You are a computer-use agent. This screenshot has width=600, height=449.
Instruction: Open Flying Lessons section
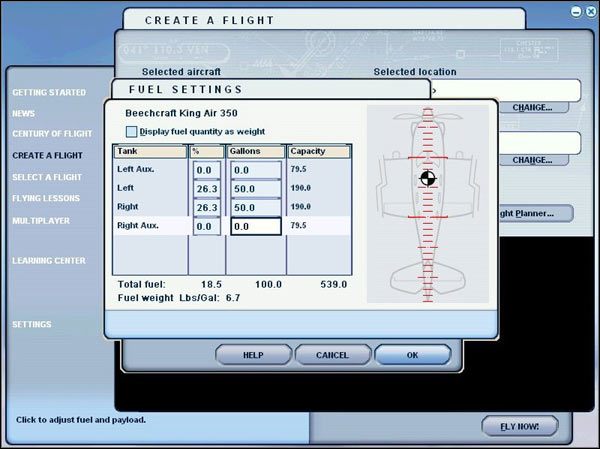[46, 198]
